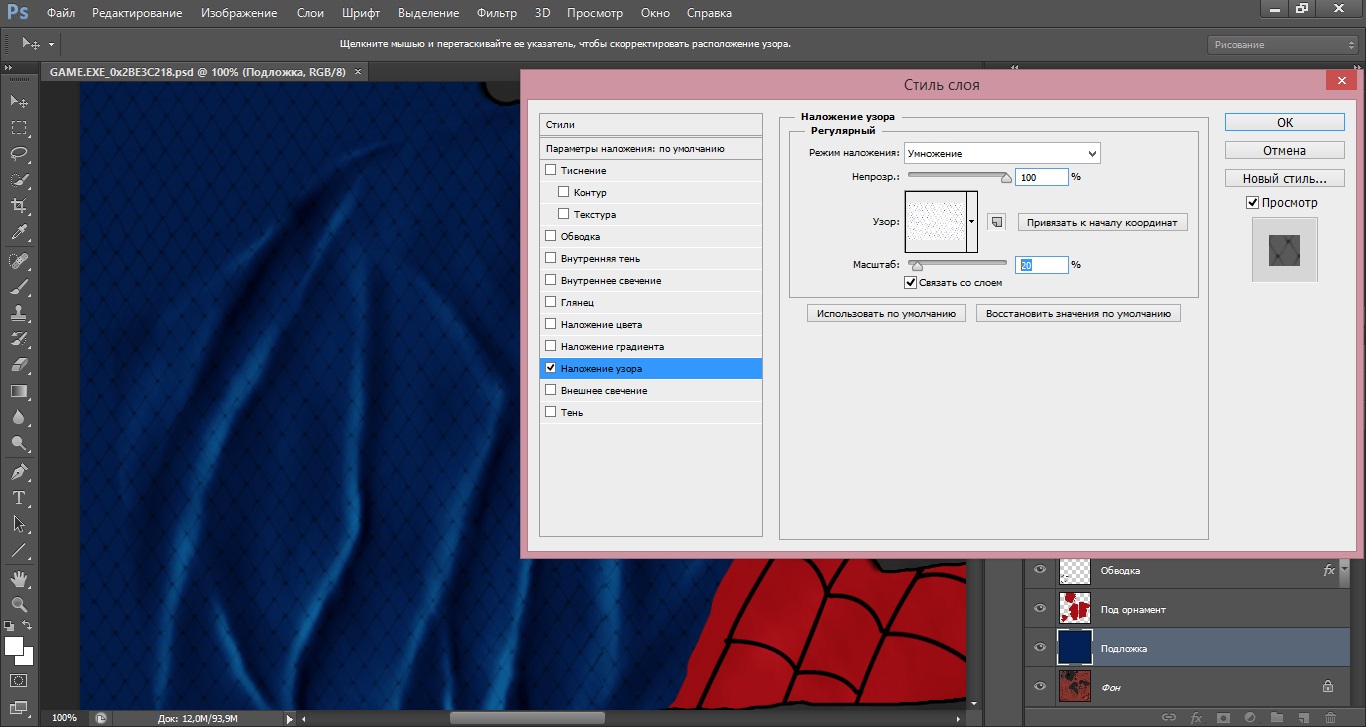Click Использовать по умолчанию button

click(x=886, y=313)
